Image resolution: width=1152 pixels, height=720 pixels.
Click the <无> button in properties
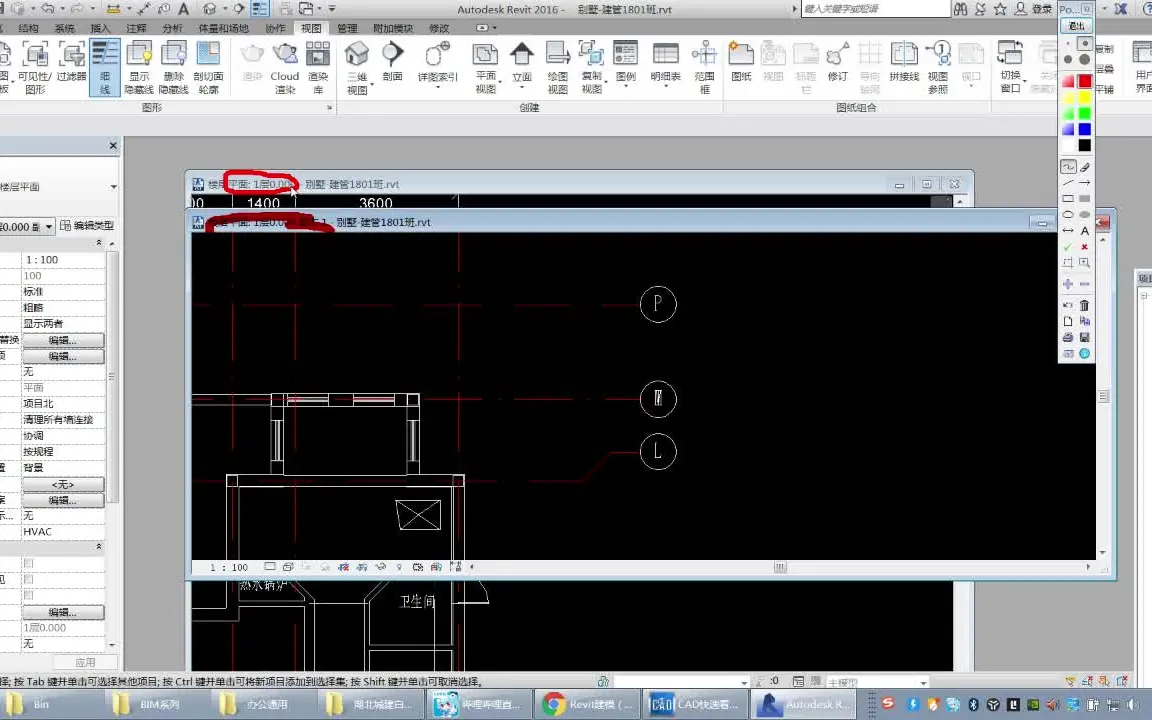(62, 484)
